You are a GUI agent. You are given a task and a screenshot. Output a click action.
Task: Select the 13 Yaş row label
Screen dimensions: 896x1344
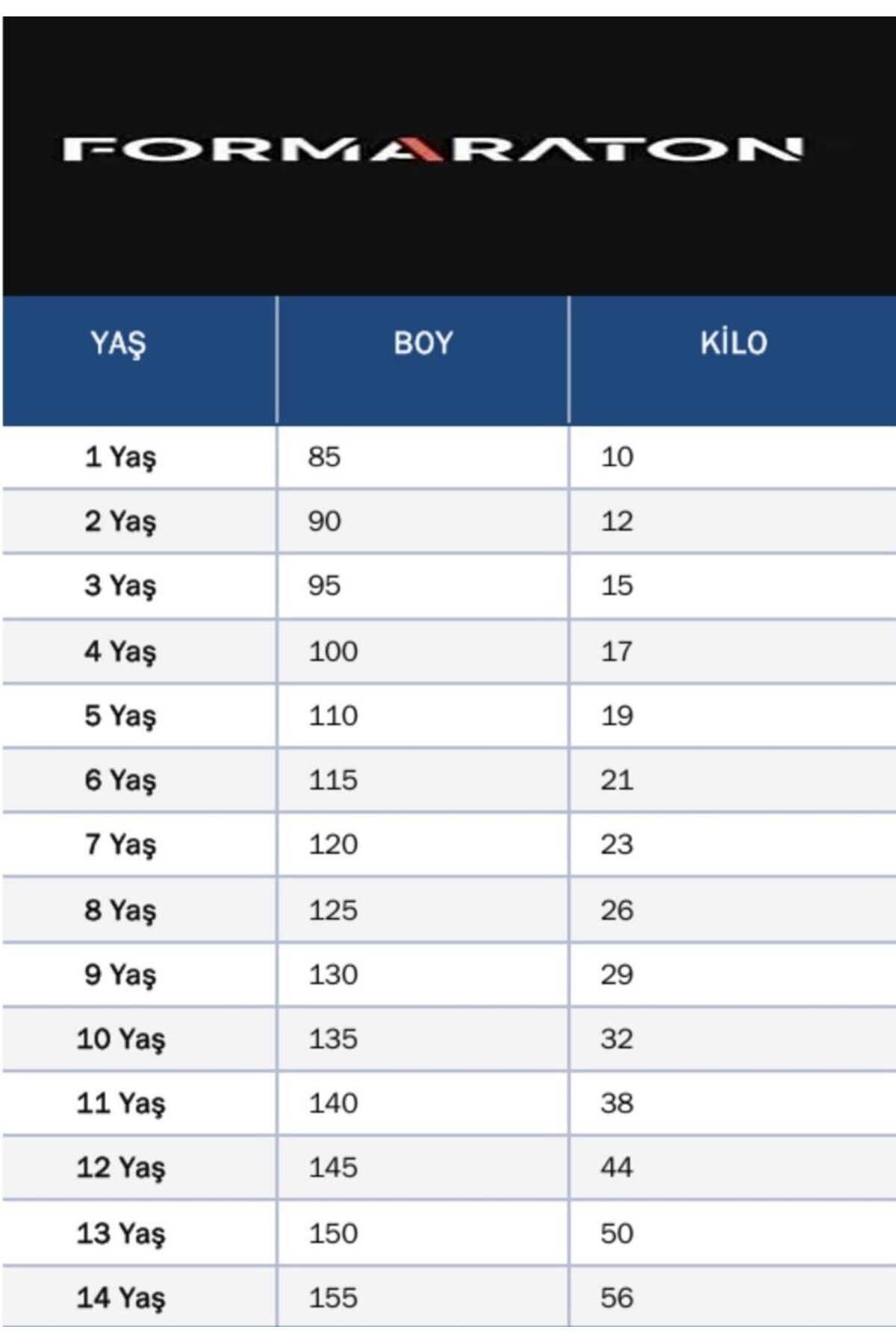tap(120, 1233)
